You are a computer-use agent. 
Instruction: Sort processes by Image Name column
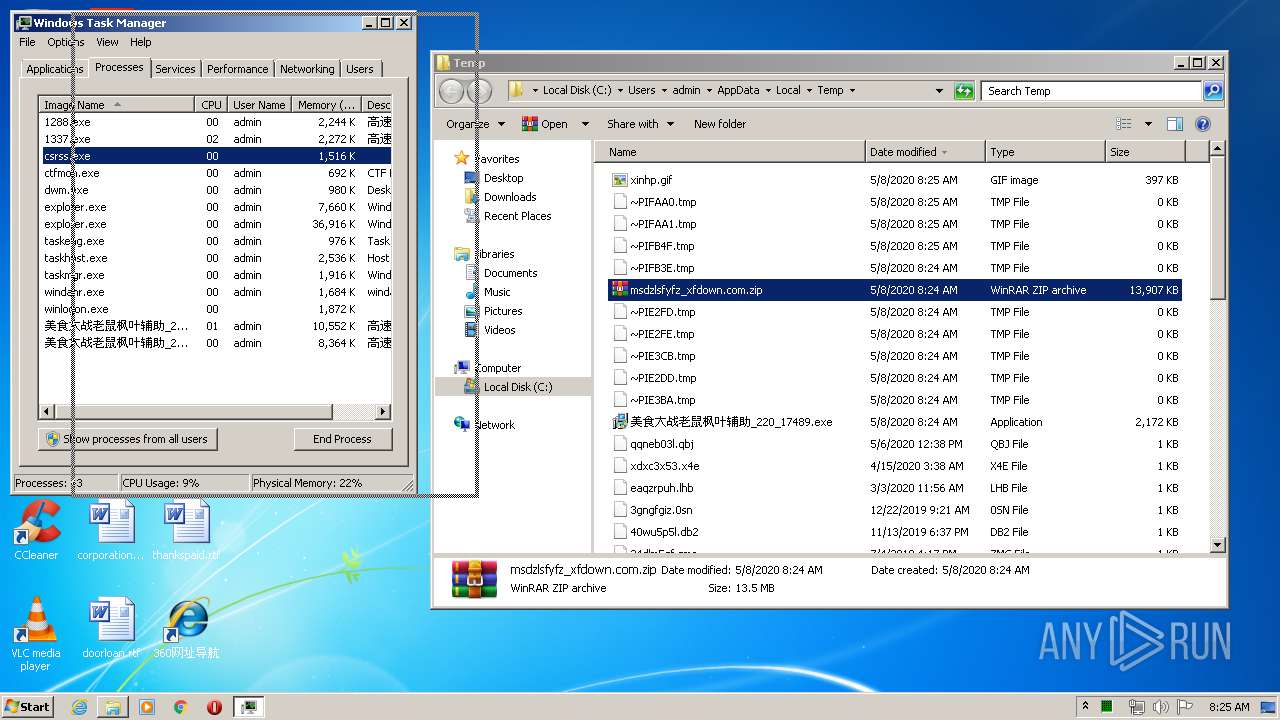117,105
